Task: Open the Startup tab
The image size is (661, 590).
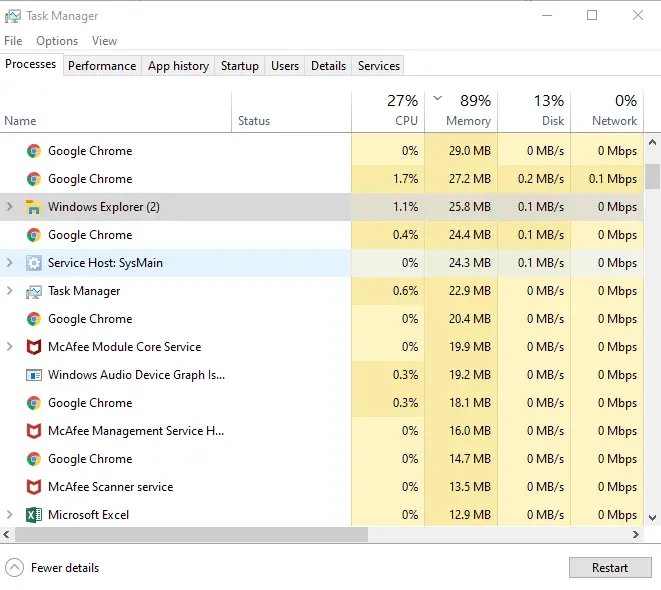Action: click(x=239, y=66)
